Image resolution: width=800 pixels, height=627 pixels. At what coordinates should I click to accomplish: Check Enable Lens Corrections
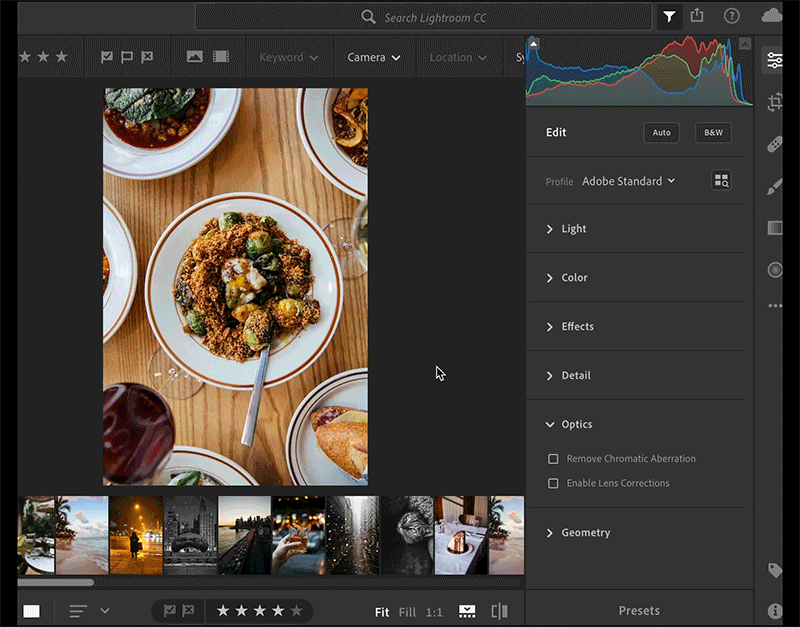[553, 483]
